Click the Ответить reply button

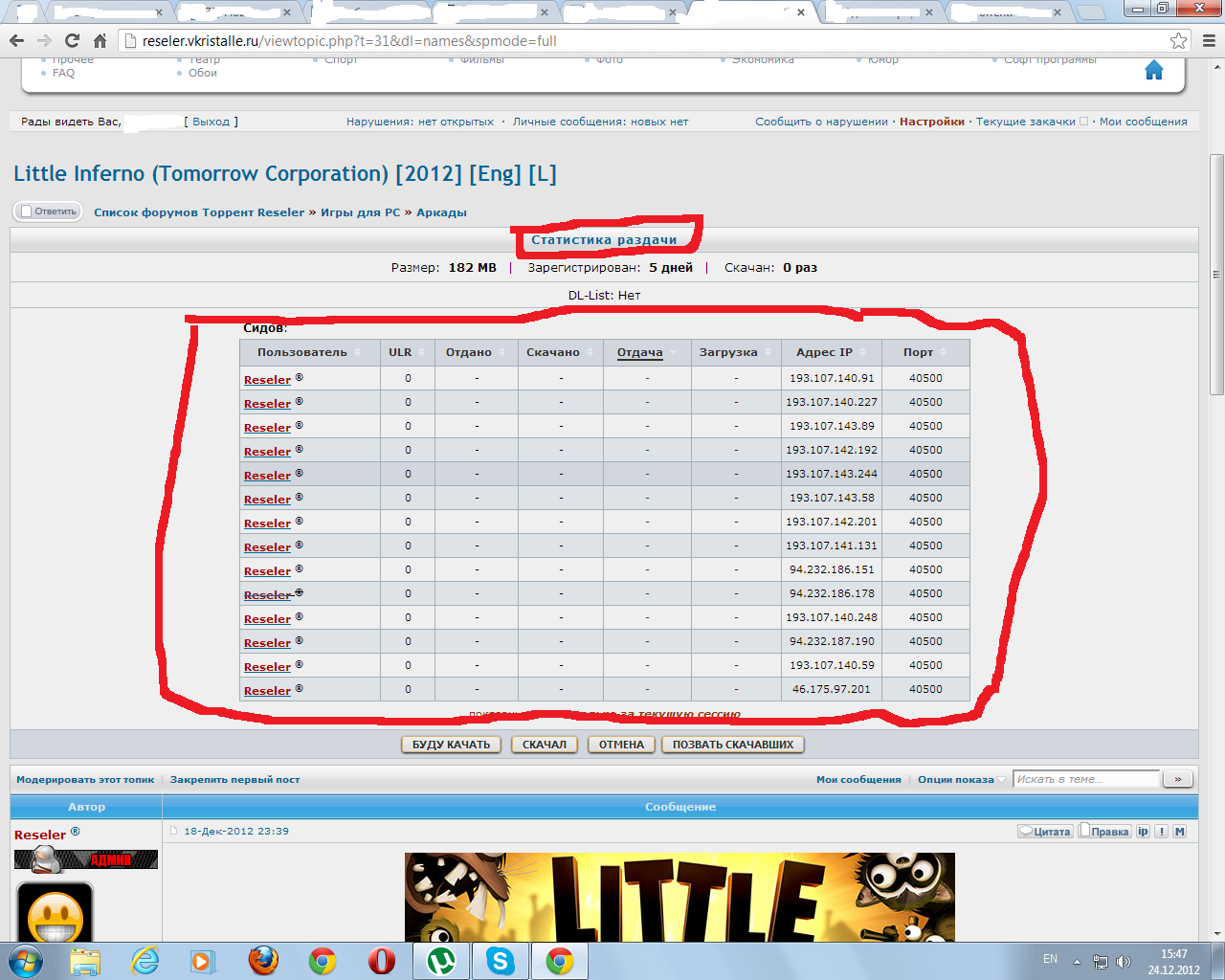click(48, 212)
